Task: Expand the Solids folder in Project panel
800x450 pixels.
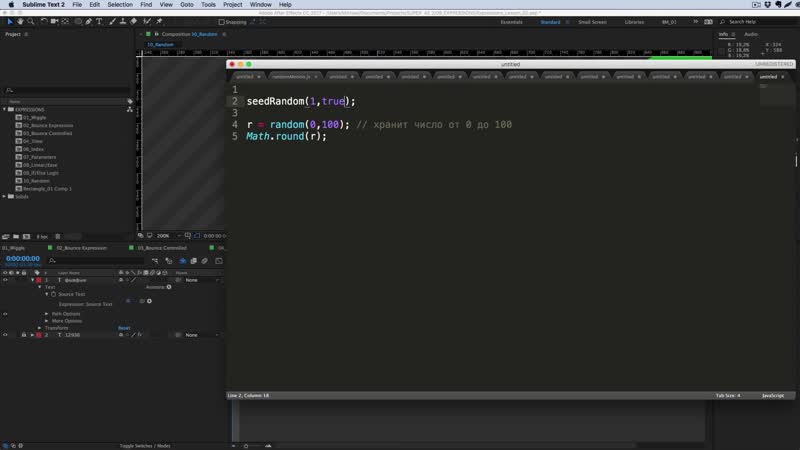Action: 5,196
